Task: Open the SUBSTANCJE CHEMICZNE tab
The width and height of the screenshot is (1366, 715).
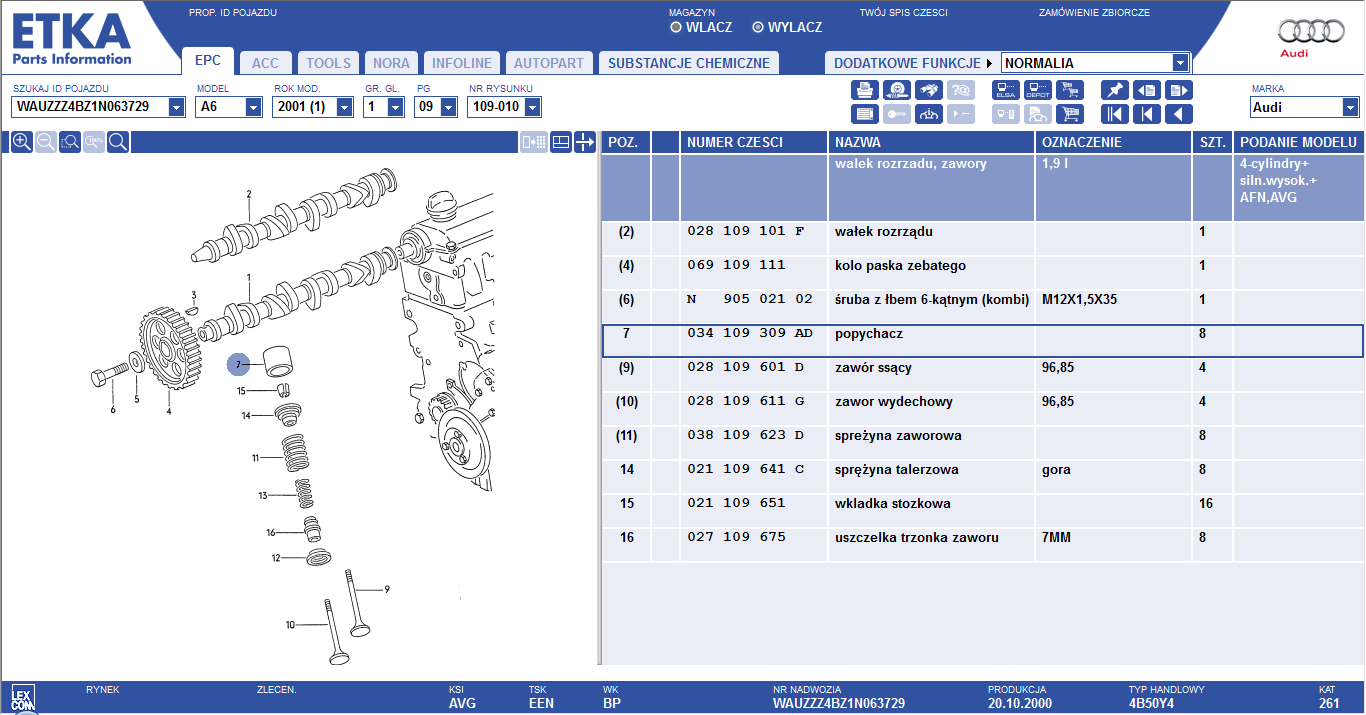Action: [x=689, y=63]
